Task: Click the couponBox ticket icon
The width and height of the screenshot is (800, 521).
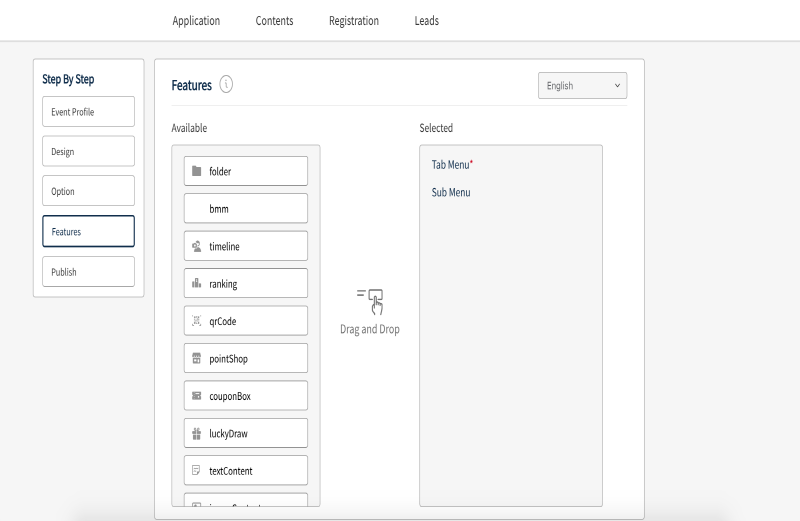Action: point(197,396)
